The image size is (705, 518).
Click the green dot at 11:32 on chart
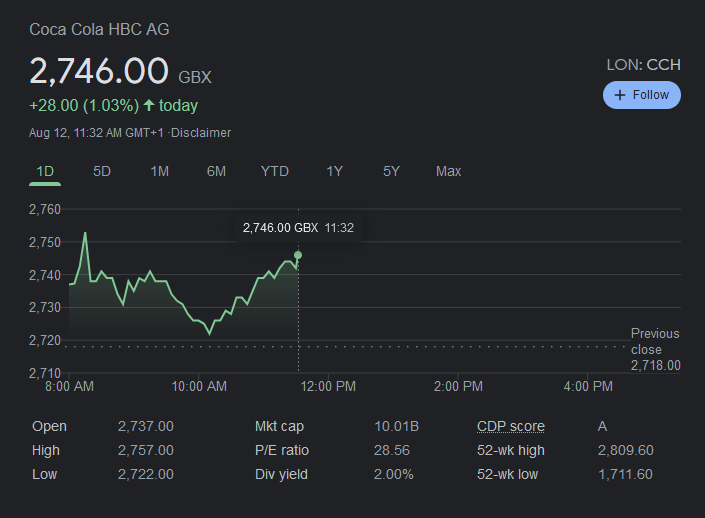[x=298, y=256]
